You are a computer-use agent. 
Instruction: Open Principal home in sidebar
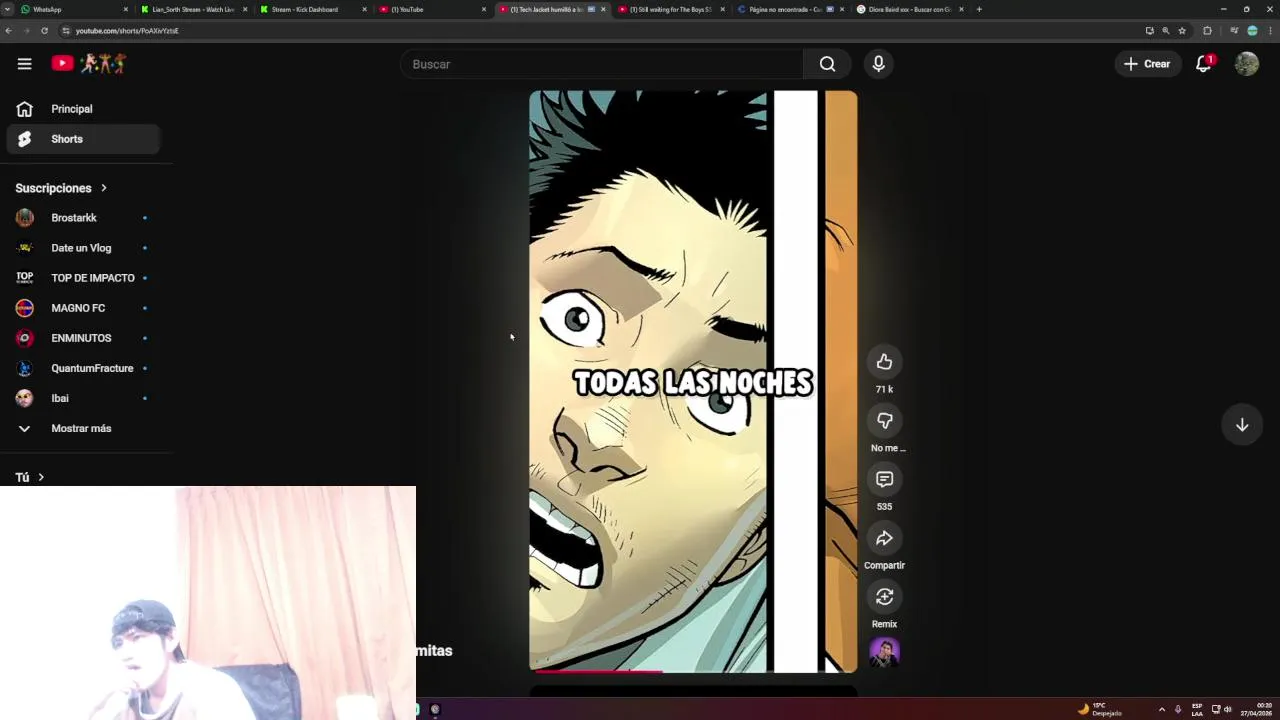(84, 109)
